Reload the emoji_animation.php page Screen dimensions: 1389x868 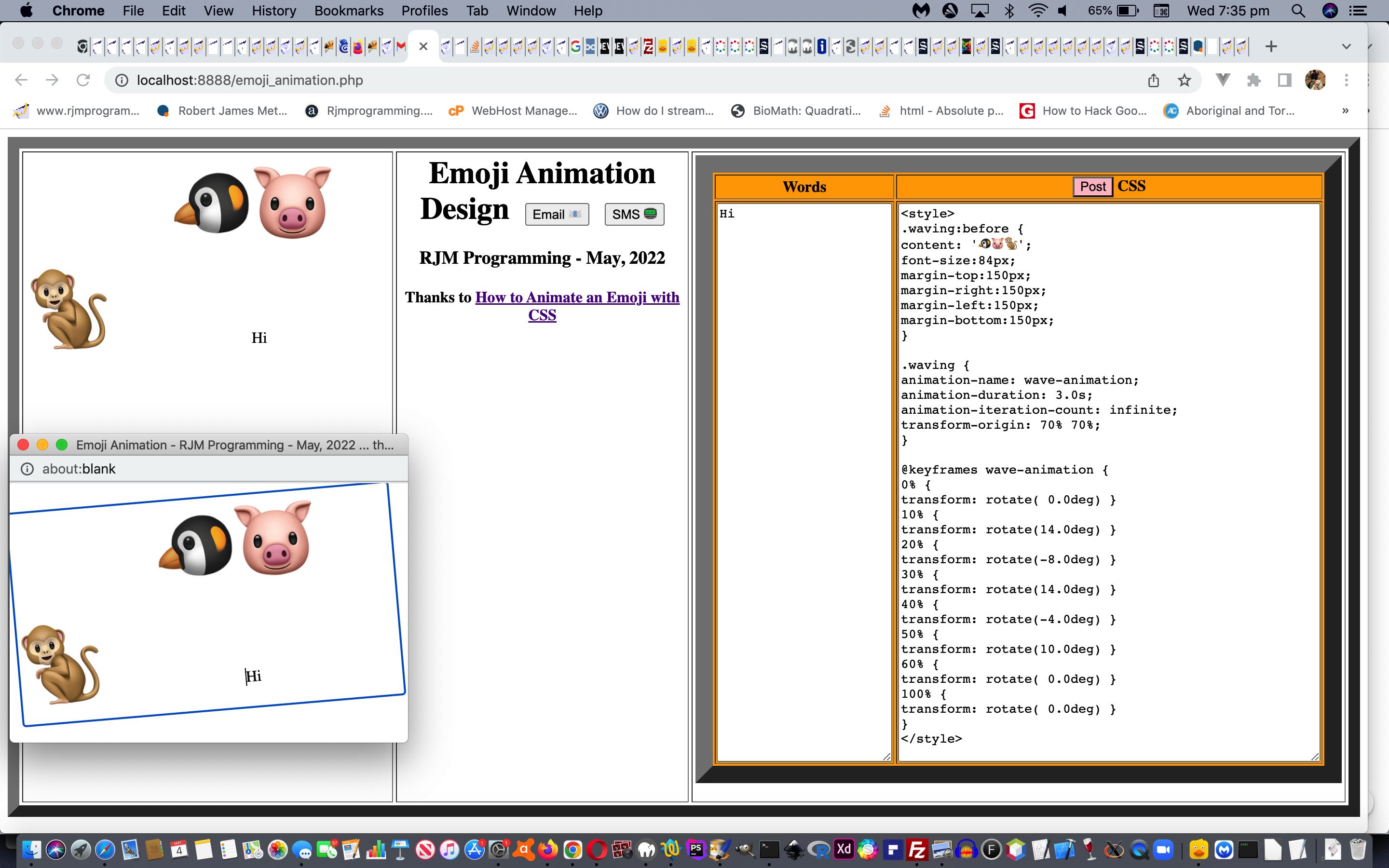(83, 80)
